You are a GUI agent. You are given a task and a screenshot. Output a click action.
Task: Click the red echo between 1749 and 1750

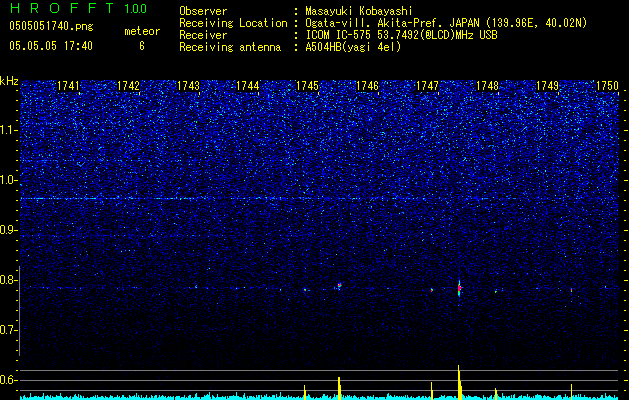571,290
